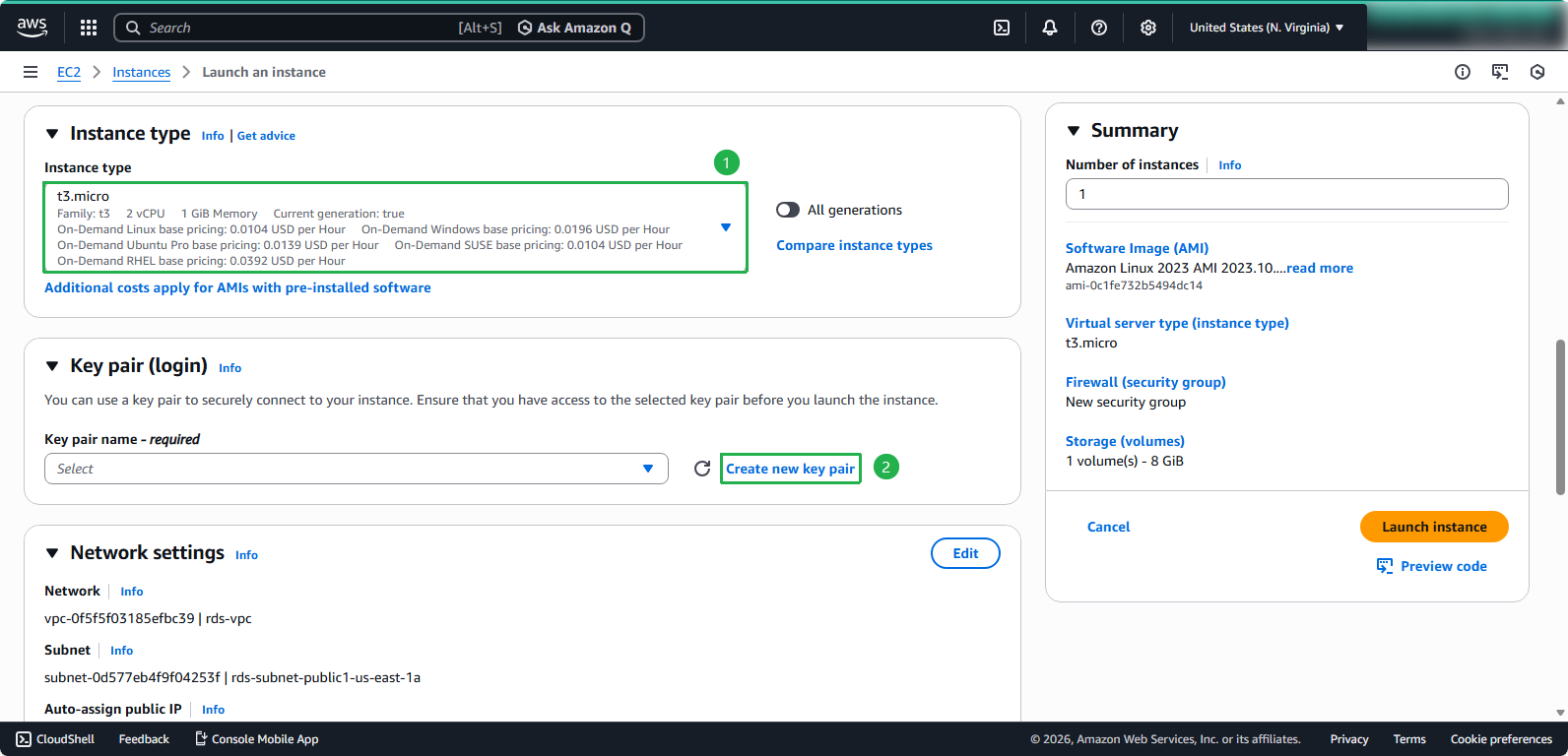Select the vpc-0f5f5f03185efbc39 text
Screen dimensions: 1568x756
(119, 618)
